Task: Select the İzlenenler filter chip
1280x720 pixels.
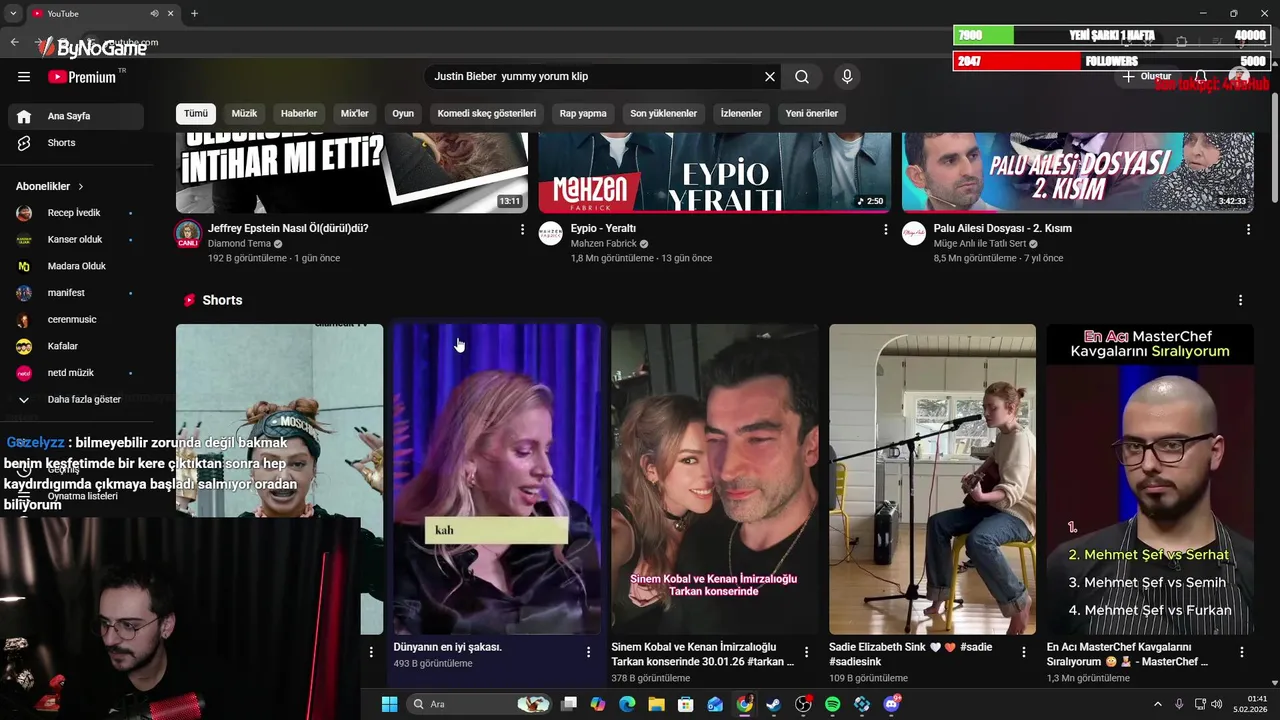Action: (x=741, y=113)
